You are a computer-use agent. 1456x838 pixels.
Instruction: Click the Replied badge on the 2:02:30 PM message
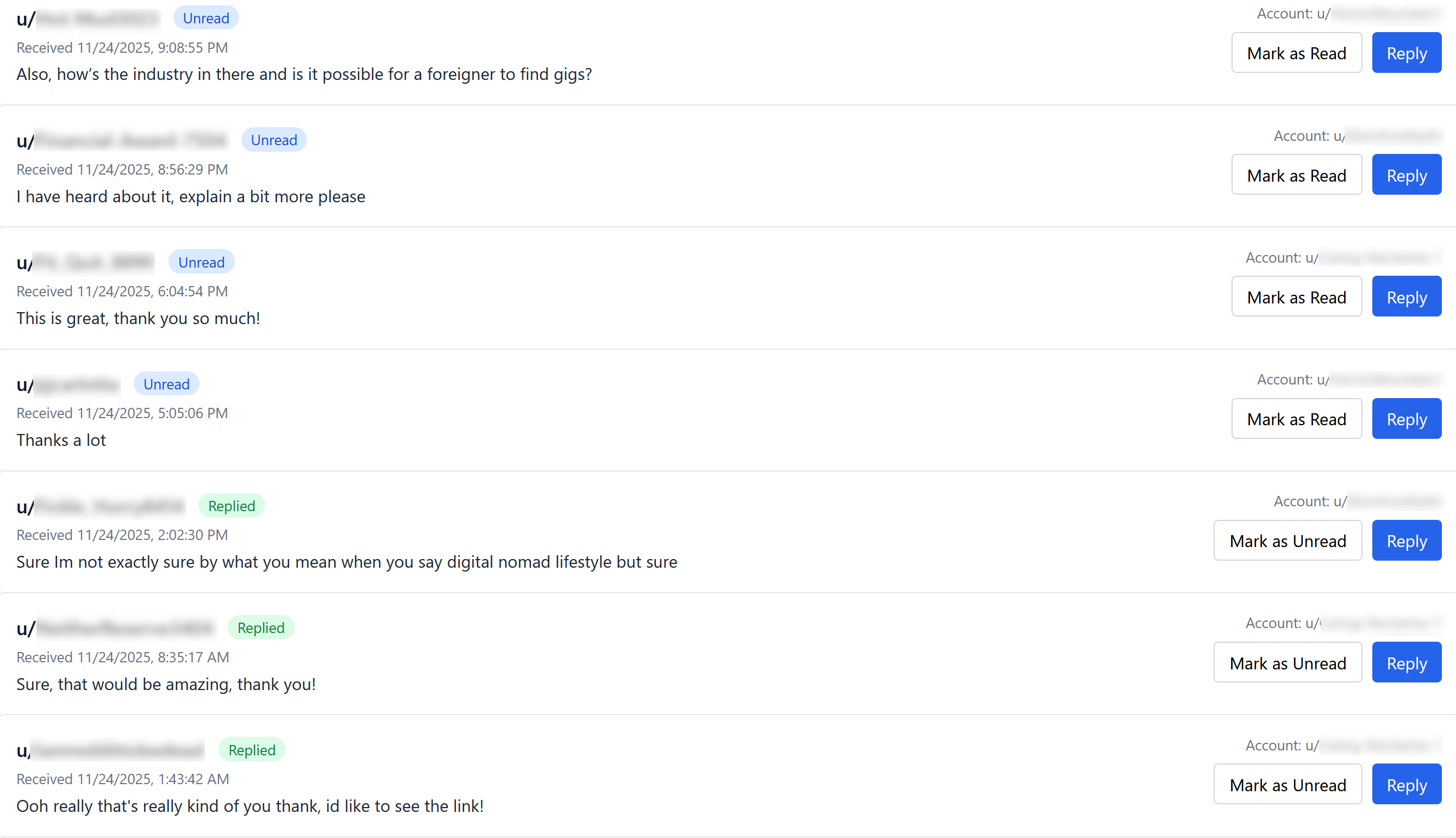pyautogui.click(x=231, y=506)
